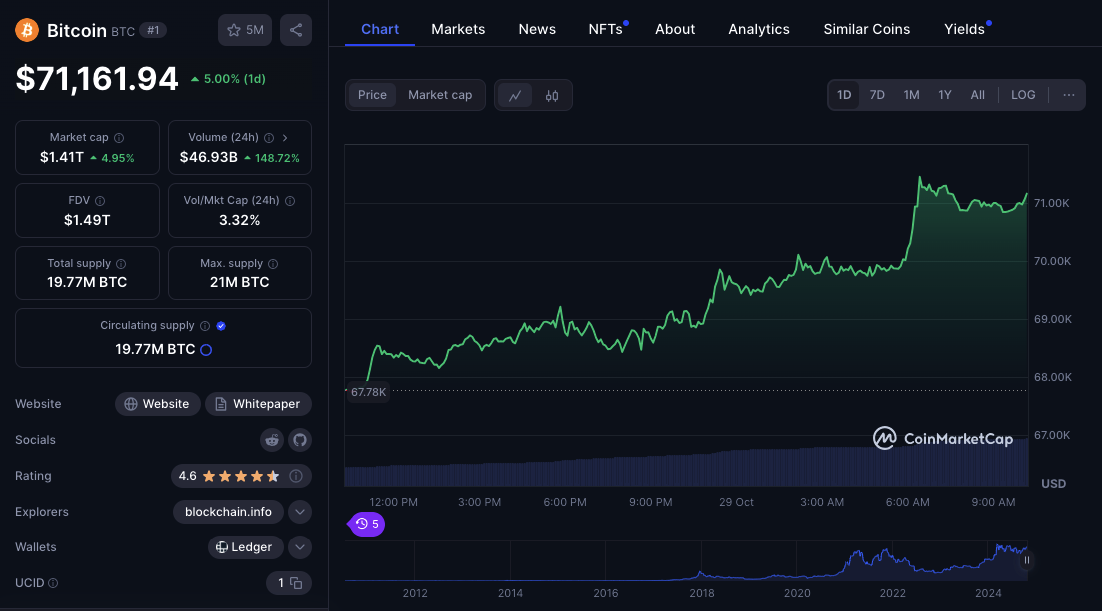The height and width of the screenshot is (611, 1102).
Task: Expand the Wallets dropdown
Action: tap(300, 547)
